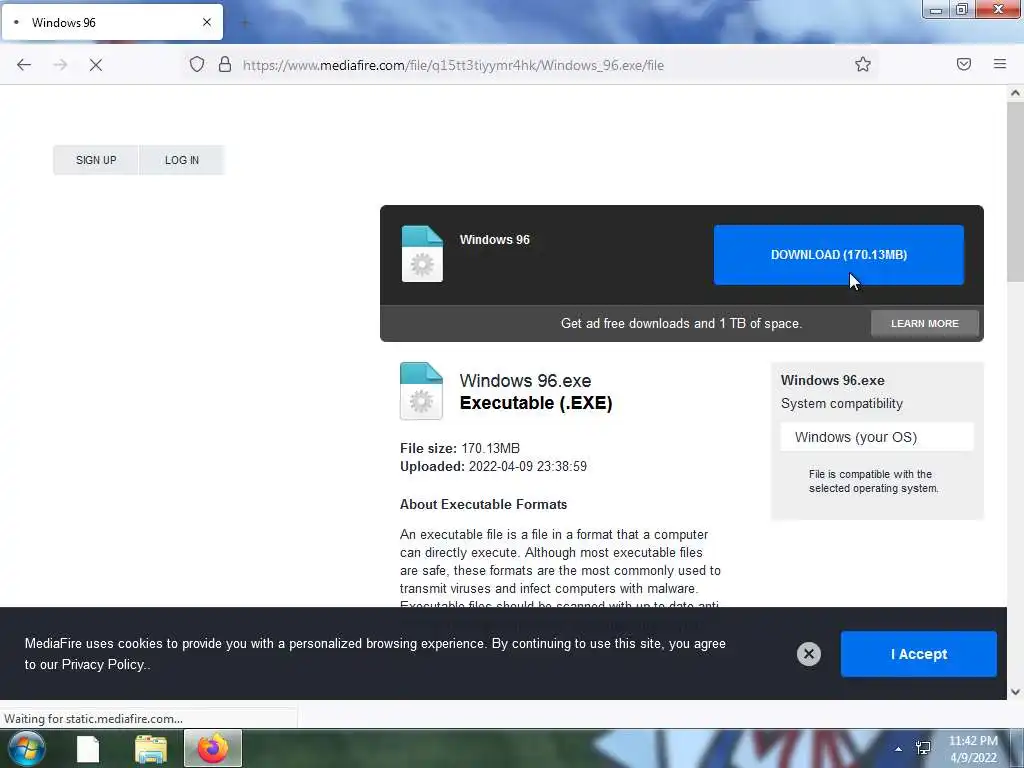Click the DOWNLOAD (170.13MB) button
1024x768 pixels.
[x=839, y=255]
